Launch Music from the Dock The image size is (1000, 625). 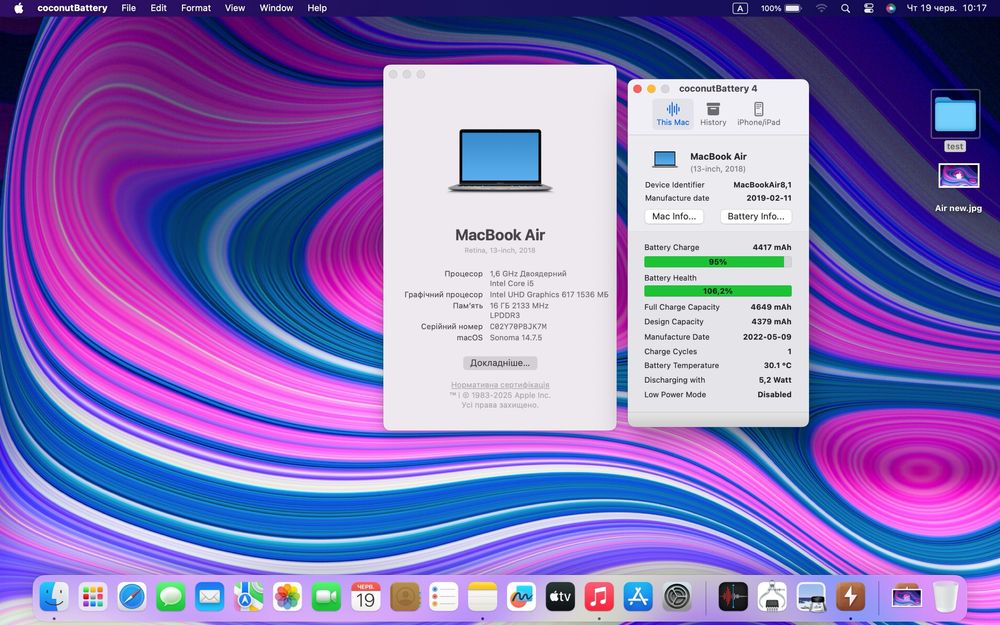(x=599, y=598)
